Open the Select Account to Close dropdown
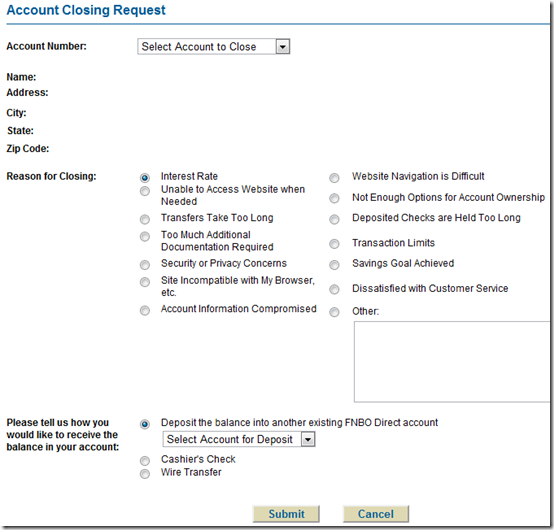This screenshot has width=554, height=530. [x=213, y=47]
